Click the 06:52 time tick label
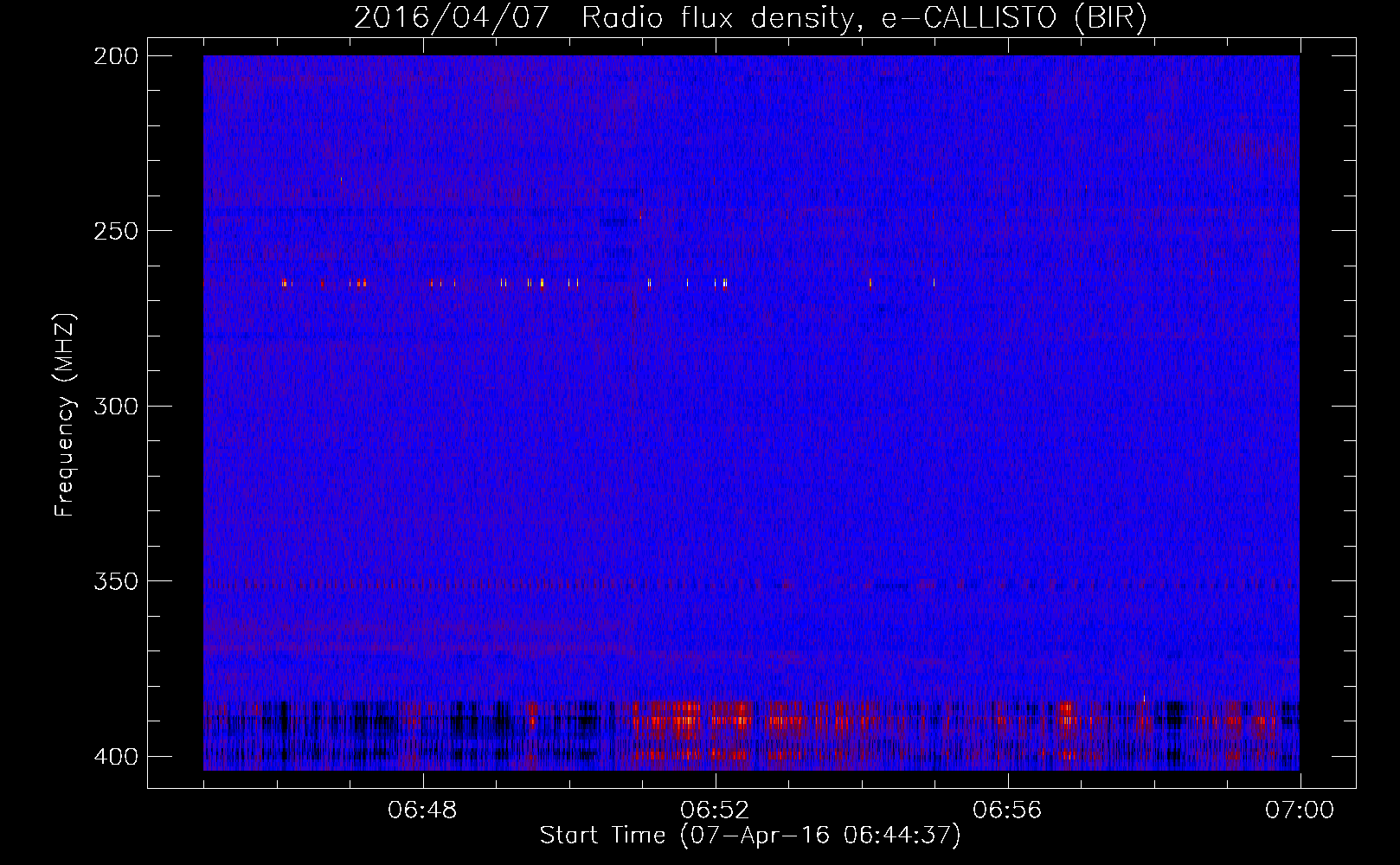 (x=715, y=811)
